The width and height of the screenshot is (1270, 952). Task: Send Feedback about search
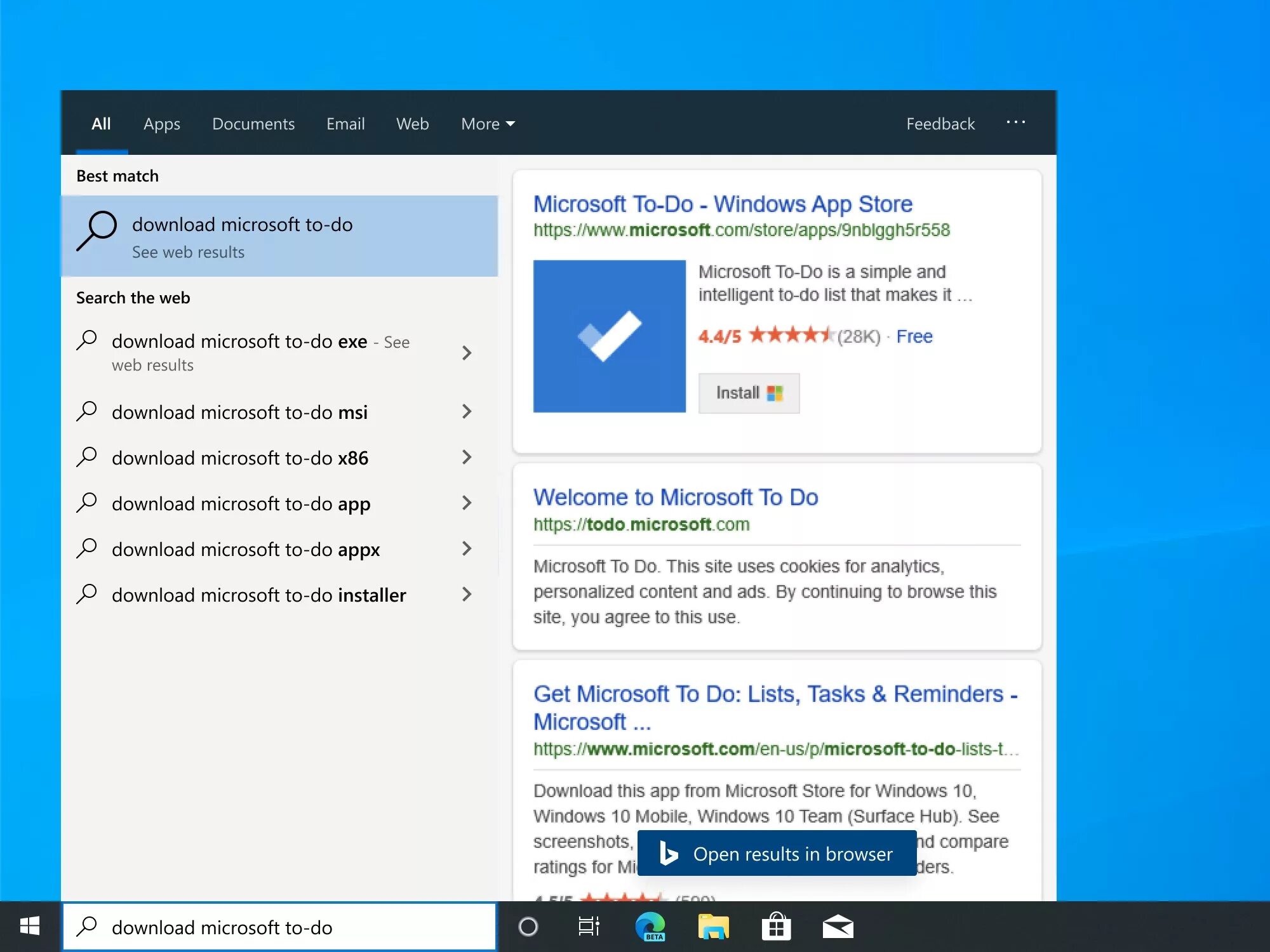[940, 124]
